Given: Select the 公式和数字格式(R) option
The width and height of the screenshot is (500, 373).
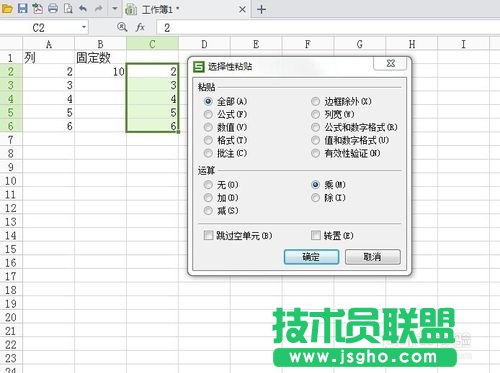Looking at the screenshot, I should click(354, 127).
